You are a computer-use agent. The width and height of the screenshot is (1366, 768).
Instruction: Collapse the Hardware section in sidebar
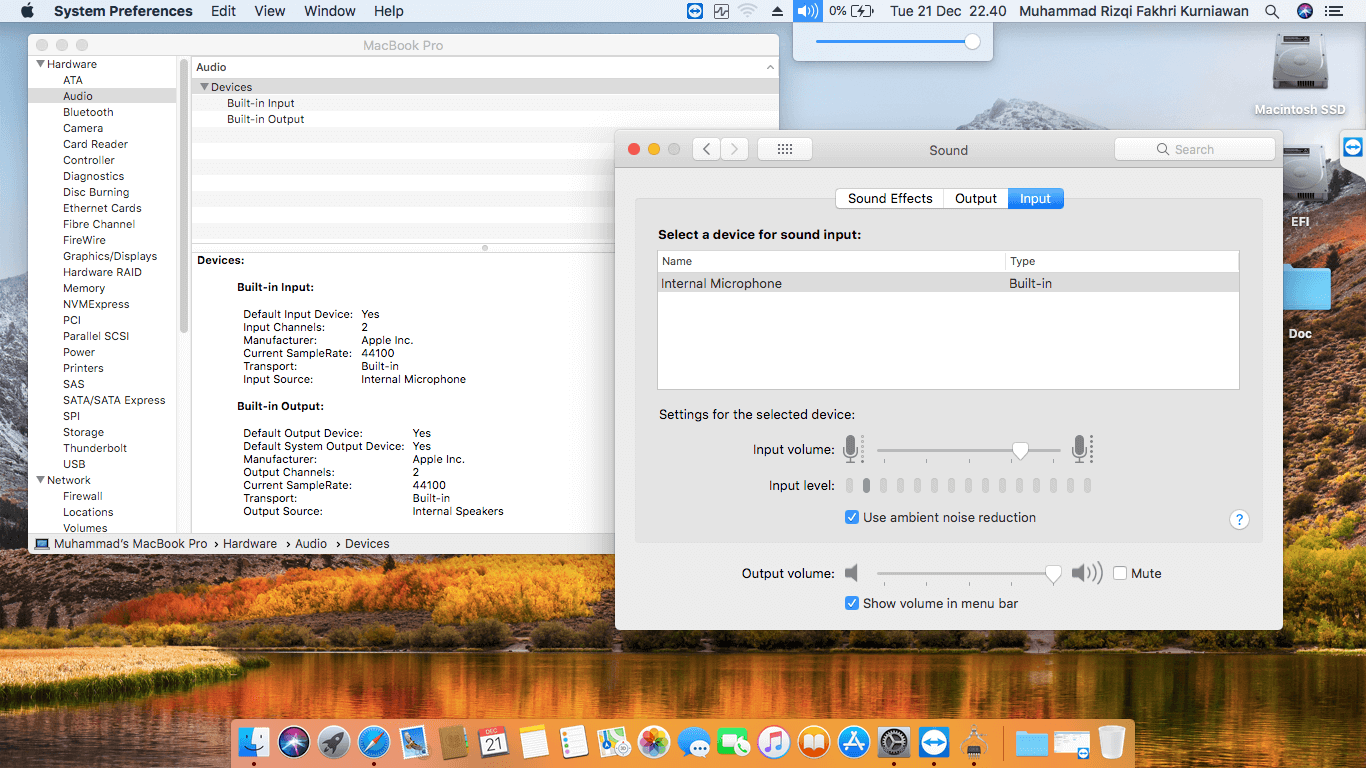pyautogui.click(x=40, y=64)
